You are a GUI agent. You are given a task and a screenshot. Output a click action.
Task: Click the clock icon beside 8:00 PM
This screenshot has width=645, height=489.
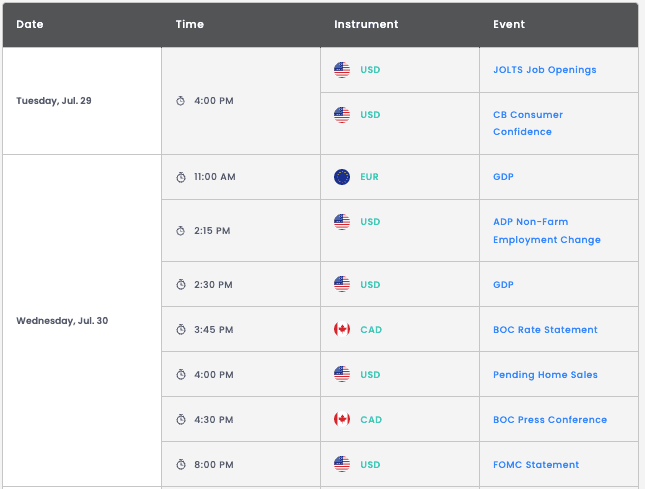181,465
